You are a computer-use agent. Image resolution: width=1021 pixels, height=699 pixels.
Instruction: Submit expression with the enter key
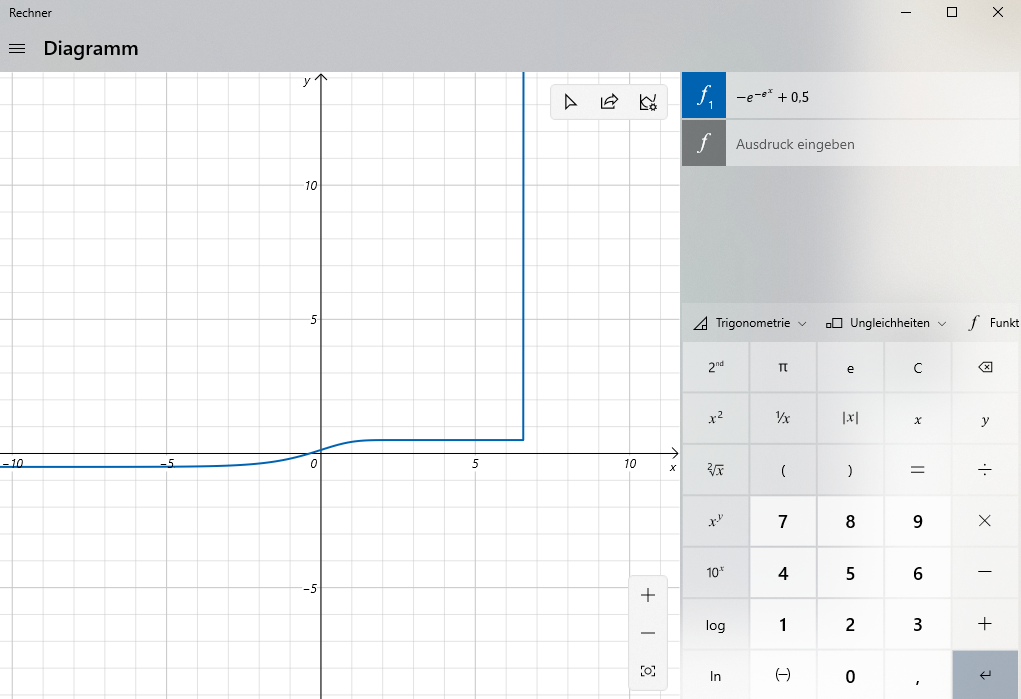(985, 675)
